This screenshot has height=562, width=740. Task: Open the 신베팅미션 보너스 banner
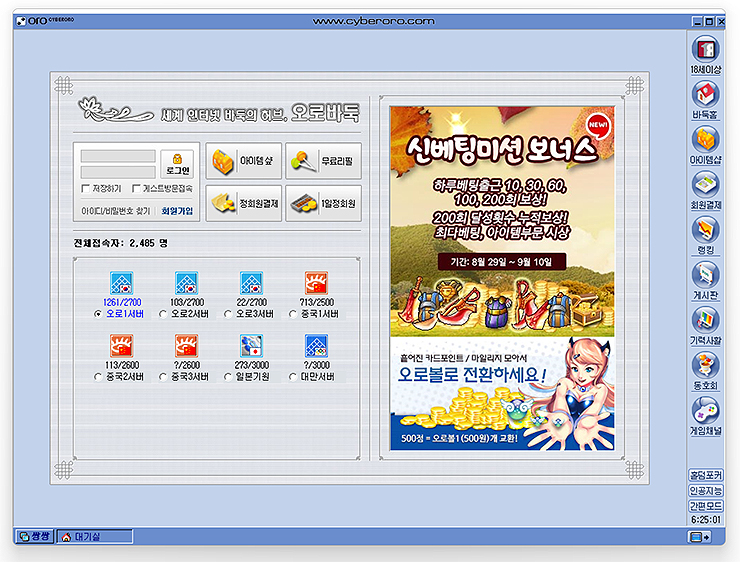coord(502,221)
